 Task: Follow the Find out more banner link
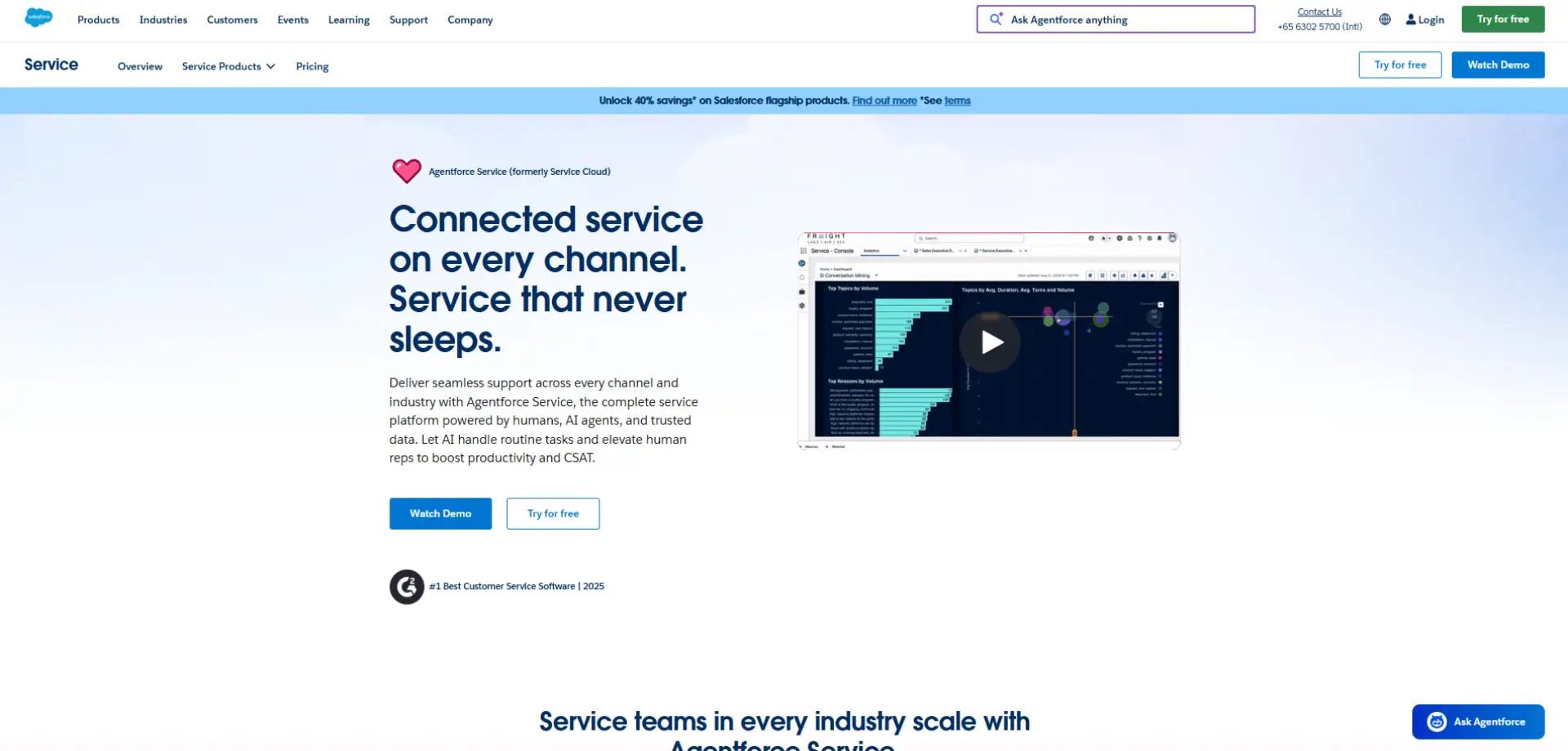(884, 101)
